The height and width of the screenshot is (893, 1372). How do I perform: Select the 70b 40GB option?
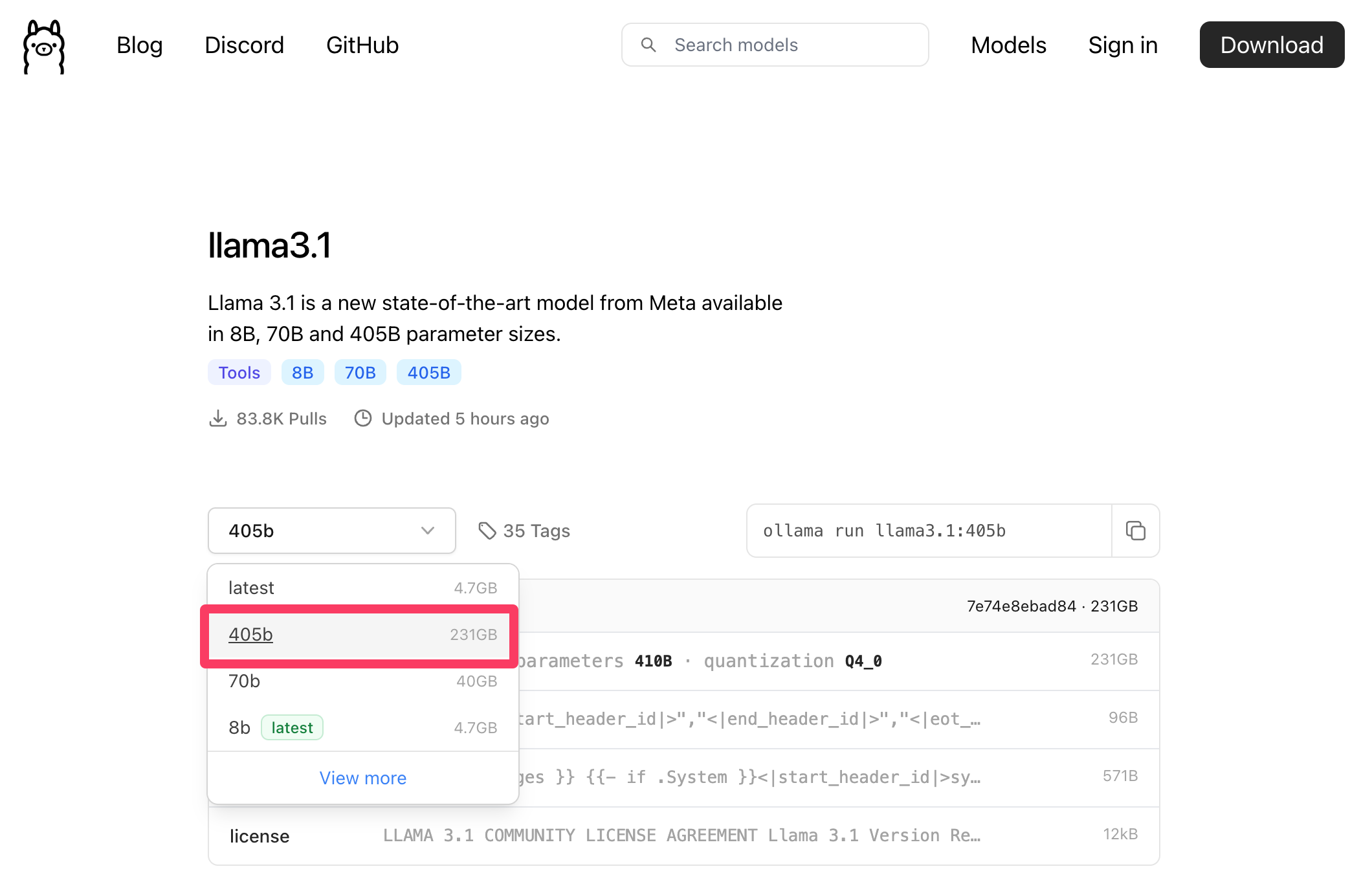(x=362, y=681)
